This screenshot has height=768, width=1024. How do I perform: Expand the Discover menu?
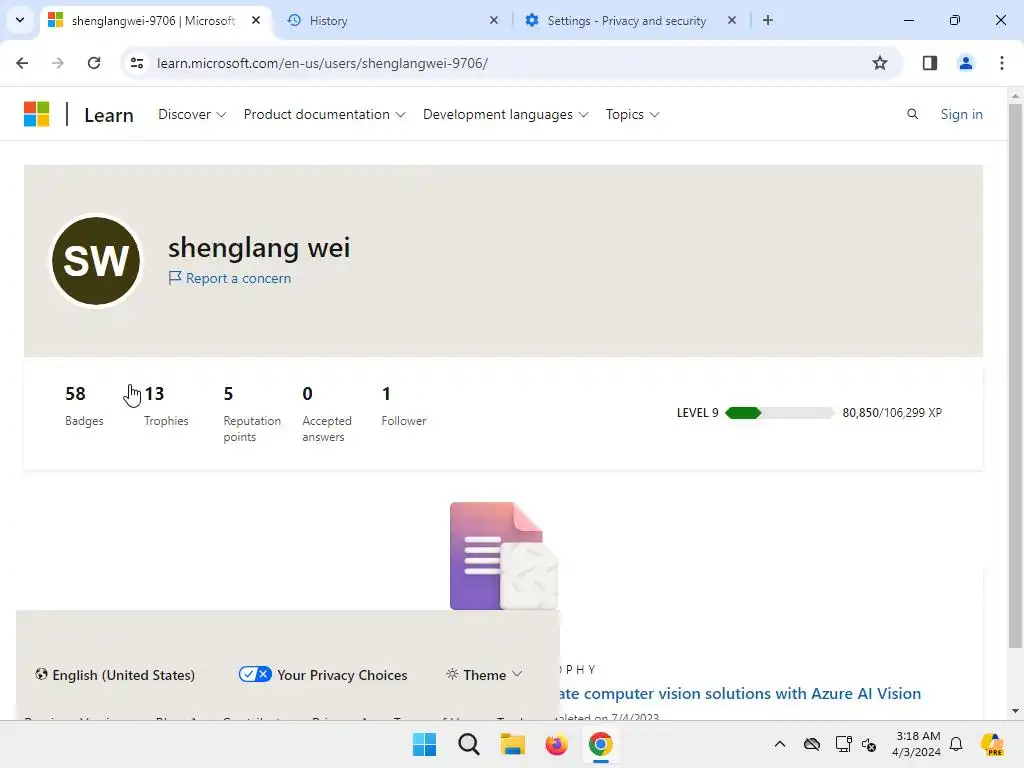192,114
